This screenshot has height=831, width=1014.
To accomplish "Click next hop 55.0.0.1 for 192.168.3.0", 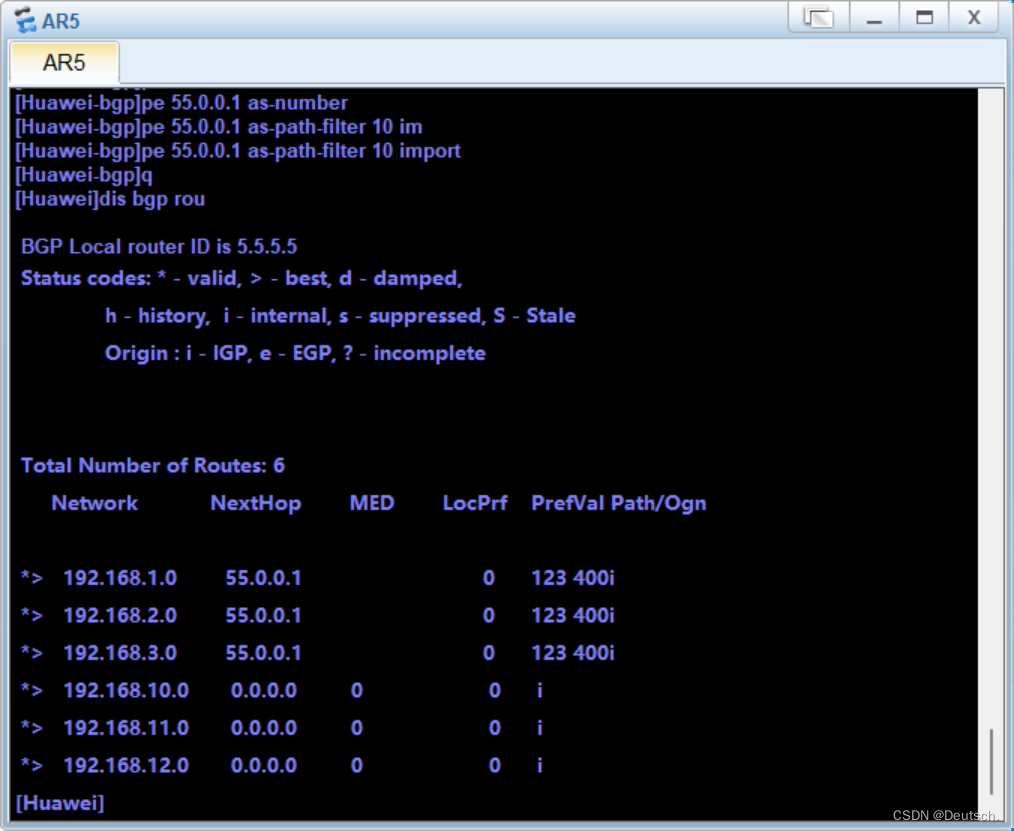I will 263,653.
